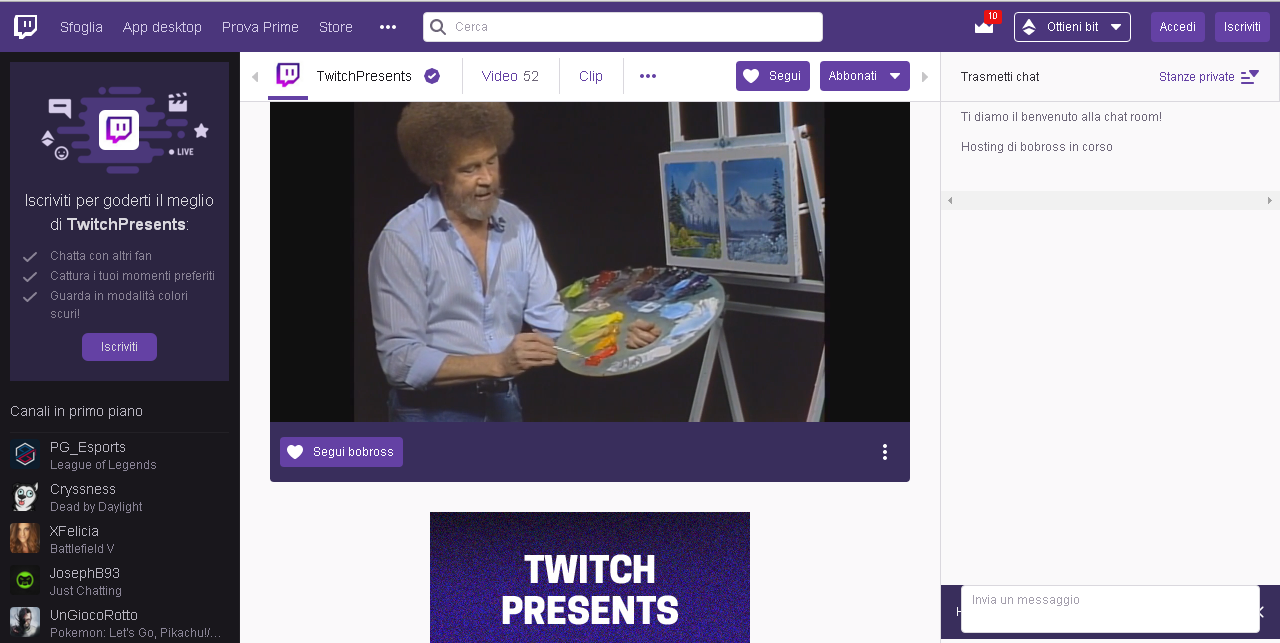The width and height of the screenshot is (1280, 643).
Task: Focus the Cerca search field
Action: tap(623, 27)
